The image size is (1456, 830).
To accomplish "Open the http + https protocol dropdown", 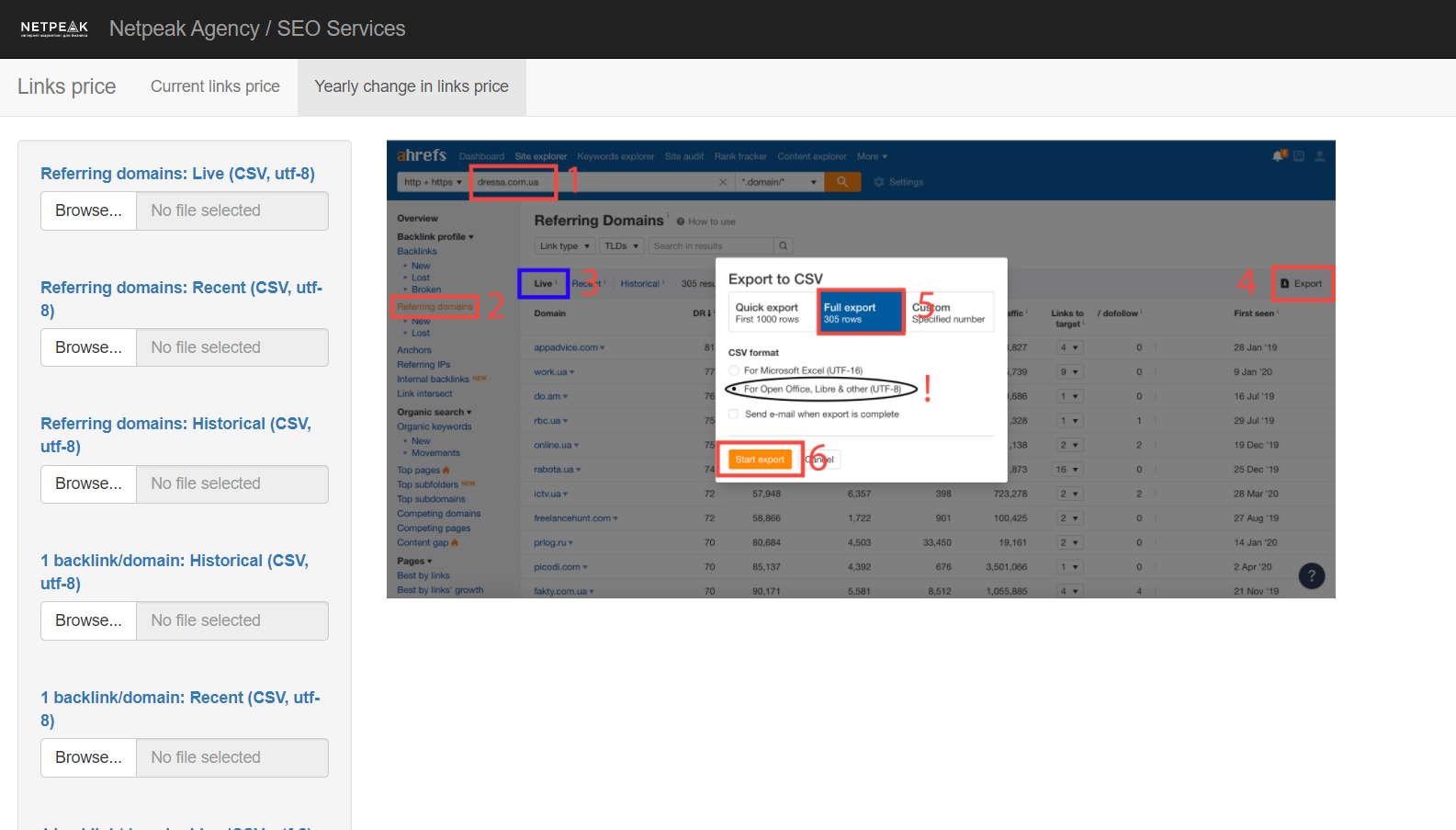I will point(433,182).
